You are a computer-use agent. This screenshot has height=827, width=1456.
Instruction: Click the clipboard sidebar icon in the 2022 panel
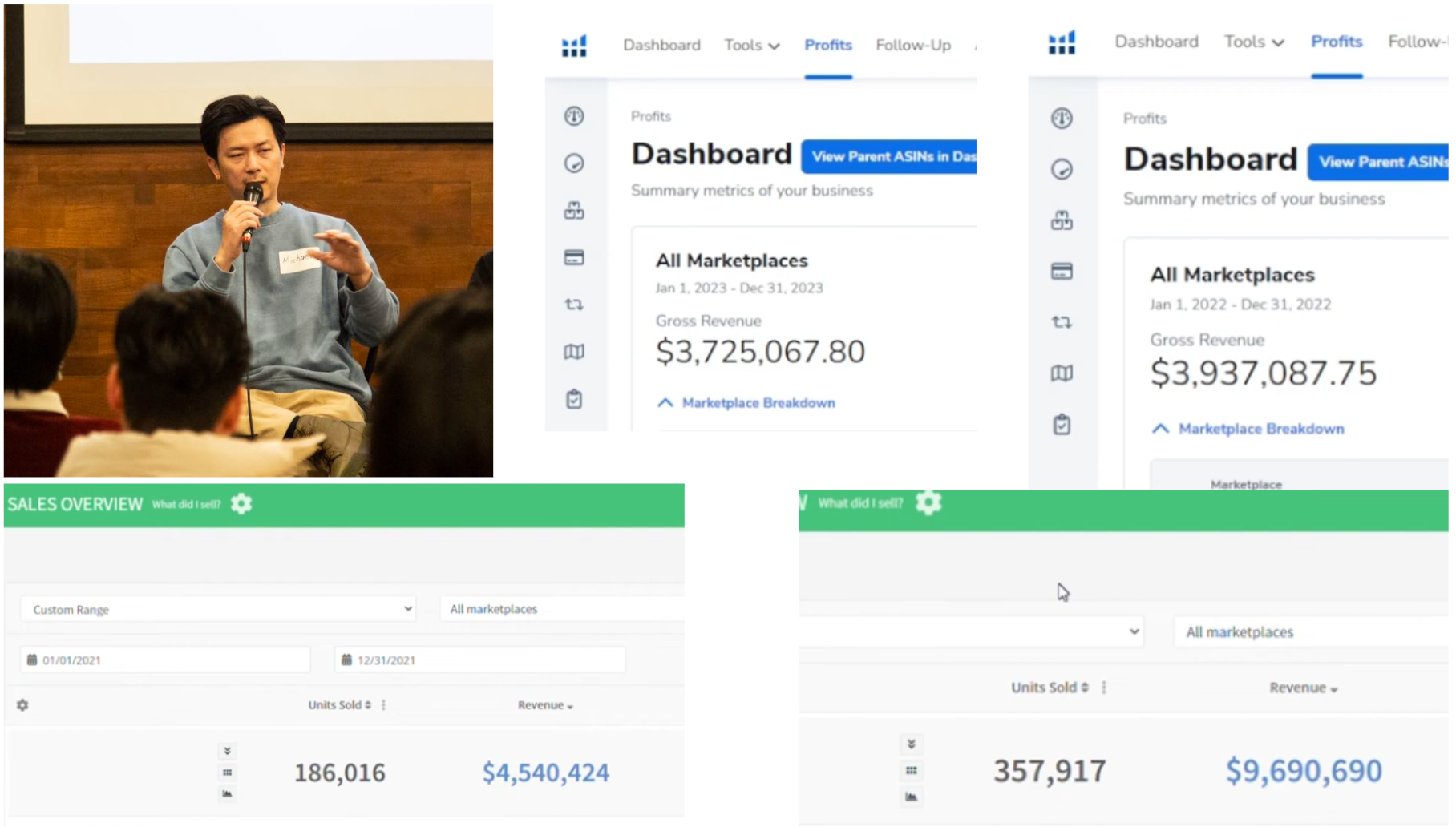tap(1062, 425)
